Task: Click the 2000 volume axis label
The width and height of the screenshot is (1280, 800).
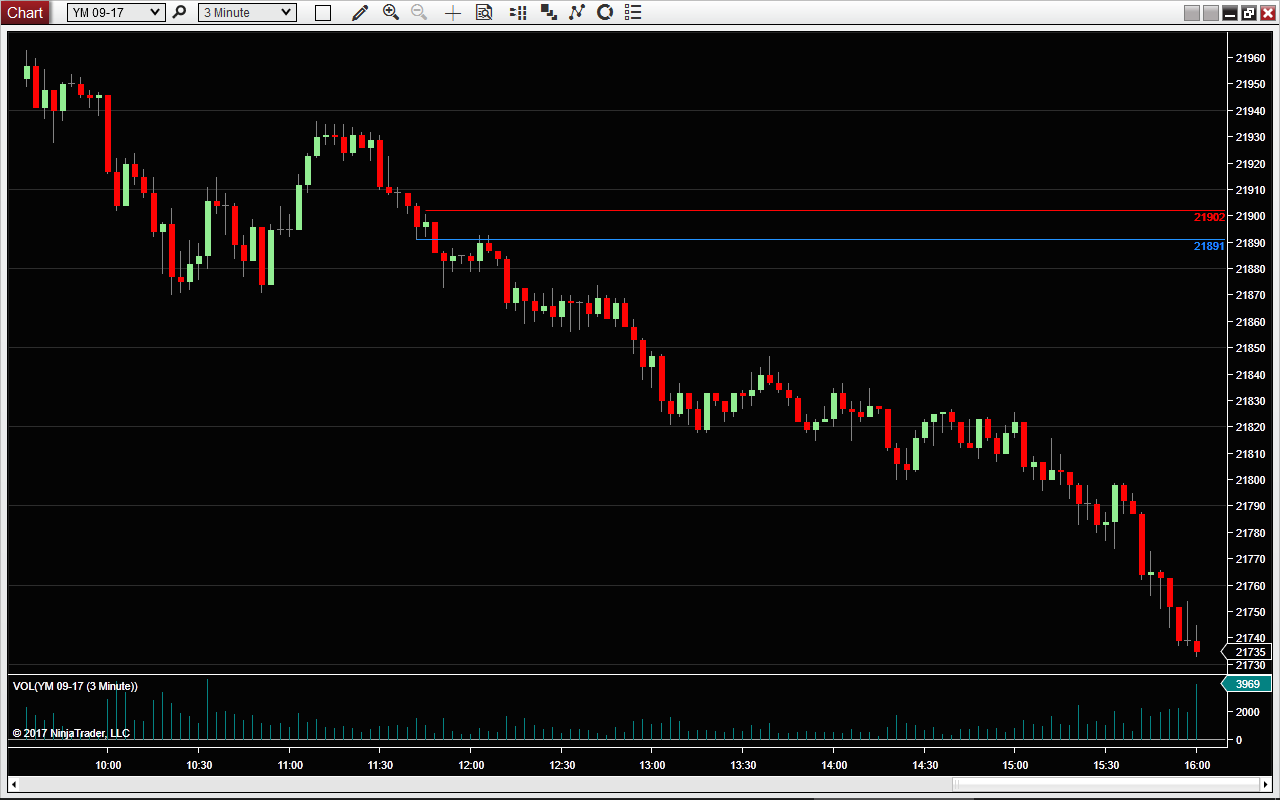Action: (1246, 712)
